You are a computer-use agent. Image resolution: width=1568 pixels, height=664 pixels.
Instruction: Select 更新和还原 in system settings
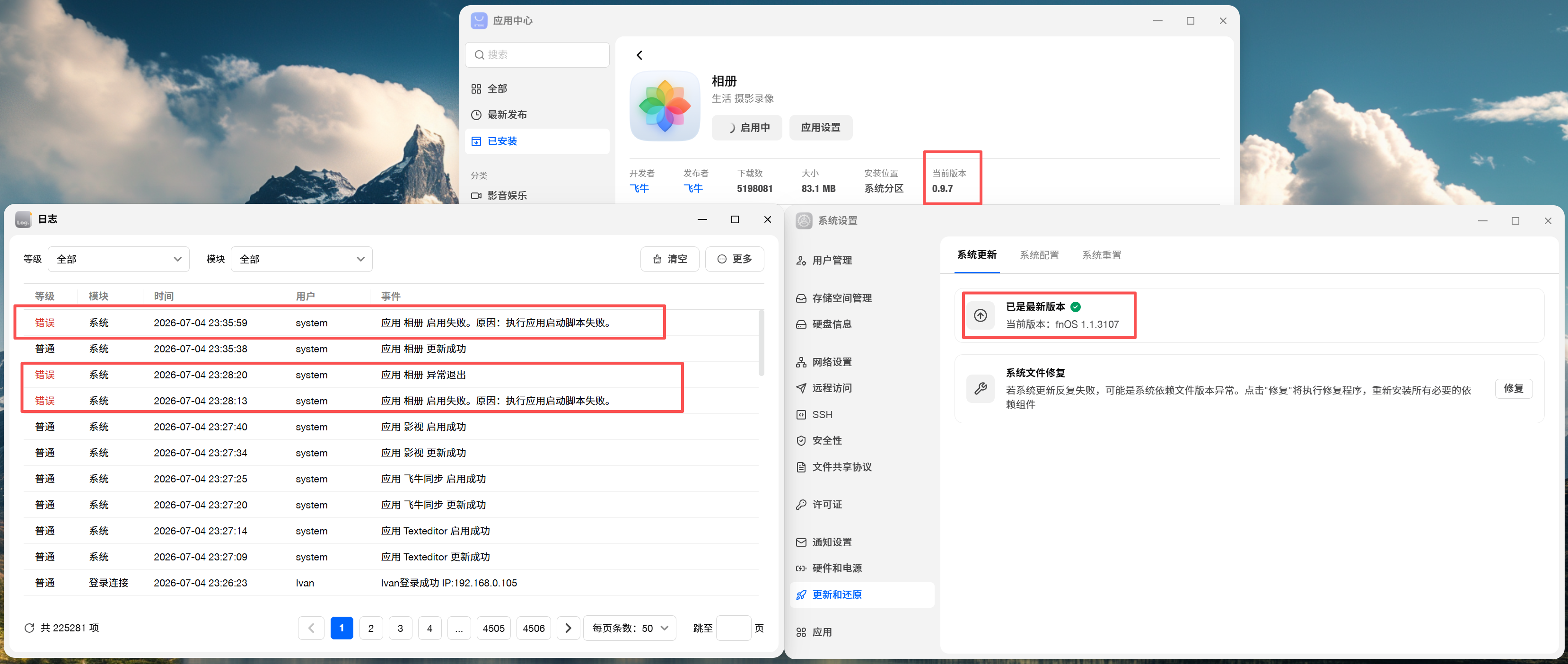coord(862,595)
